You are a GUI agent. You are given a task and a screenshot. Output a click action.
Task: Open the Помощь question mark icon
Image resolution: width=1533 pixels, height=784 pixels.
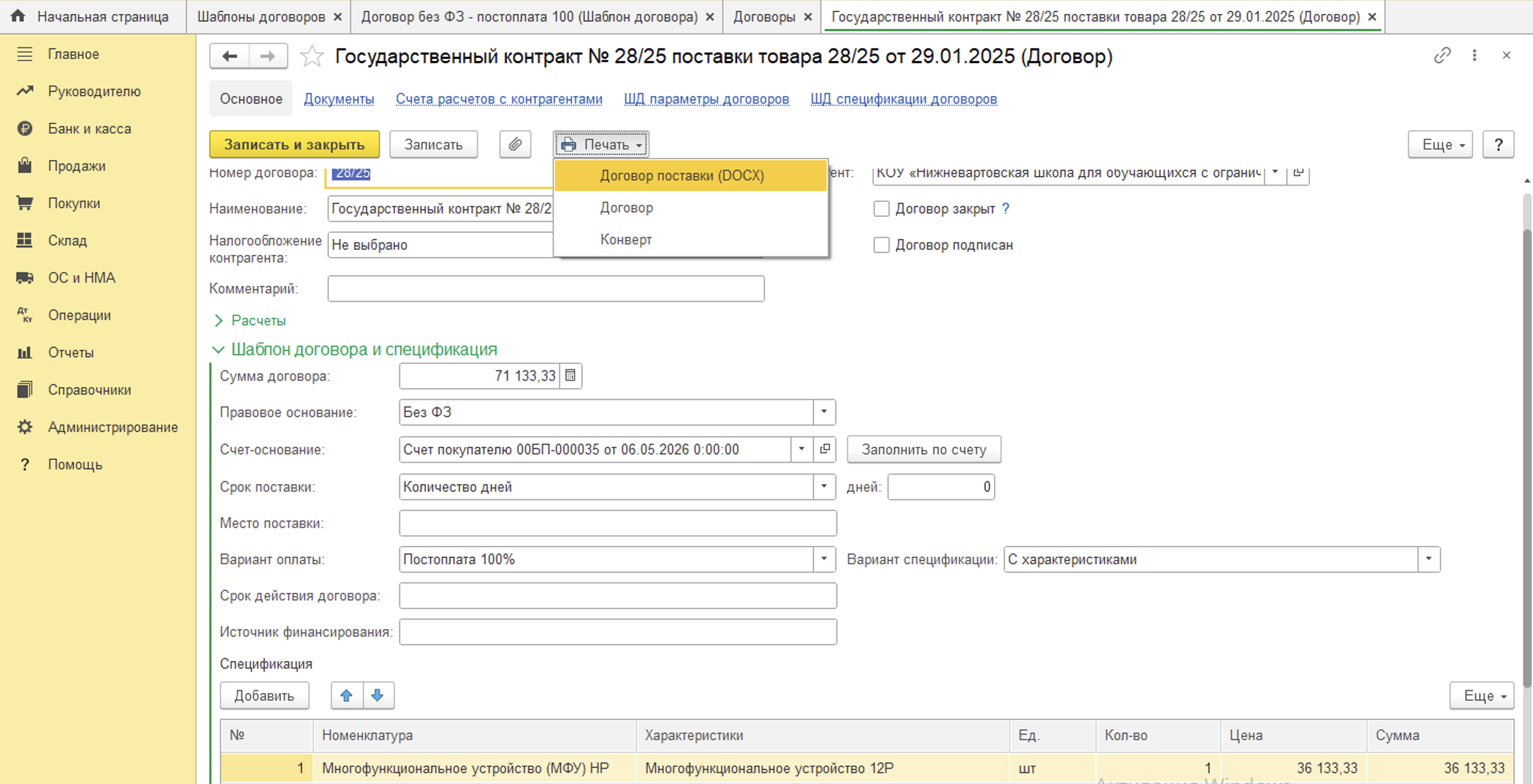click(x=25, y=465)
